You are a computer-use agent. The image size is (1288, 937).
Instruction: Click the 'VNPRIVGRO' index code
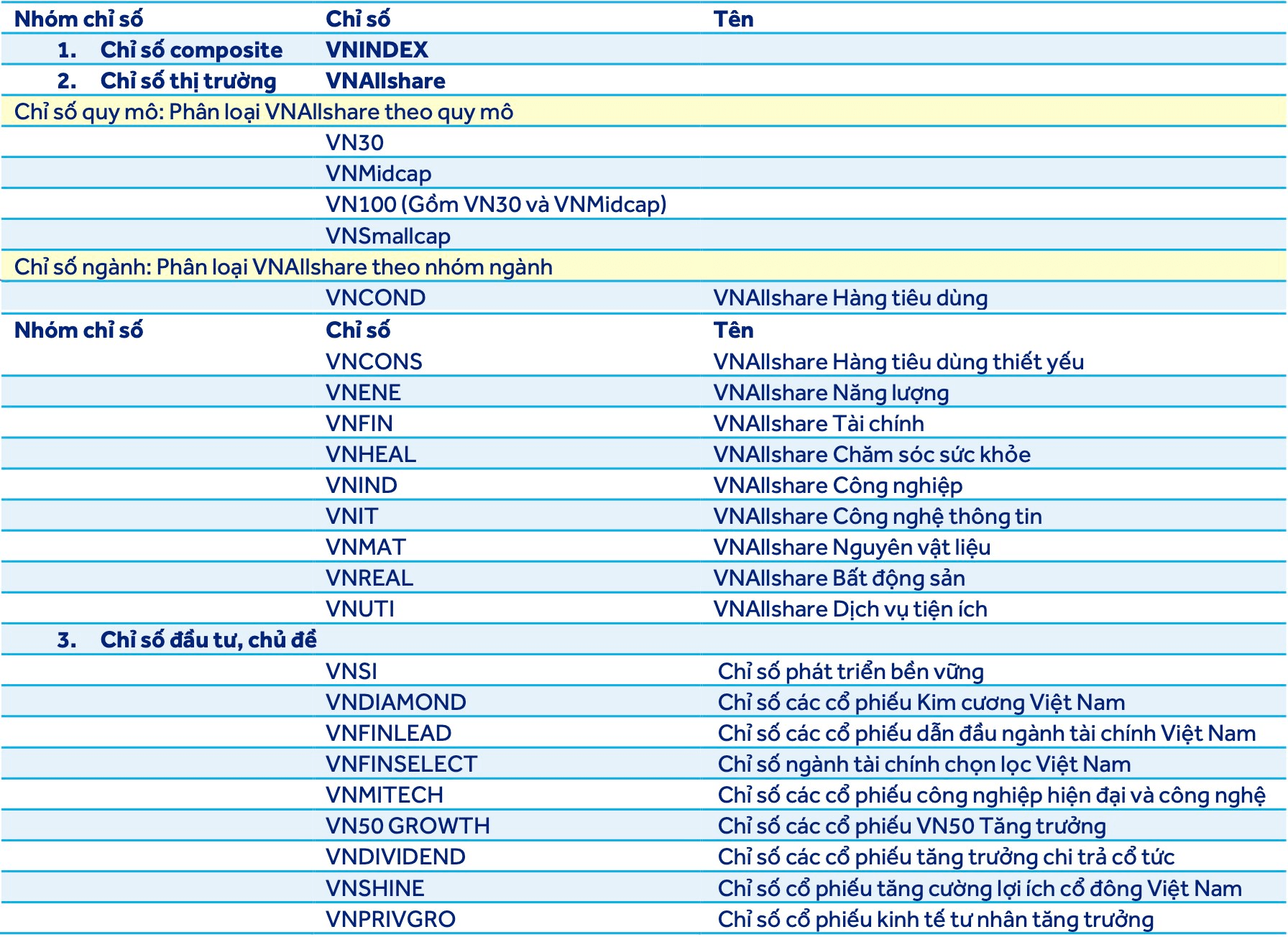[390, 919]
